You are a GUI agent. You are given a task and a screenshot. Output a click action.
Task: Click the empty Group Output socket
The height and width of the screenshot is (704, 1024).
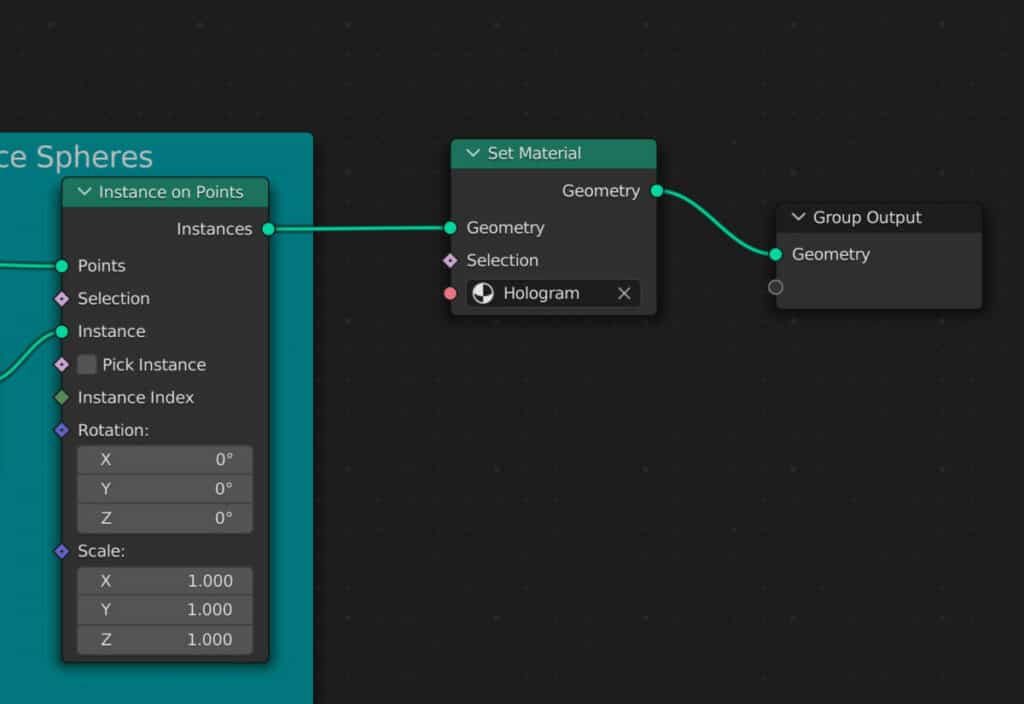tap(775, 287)
